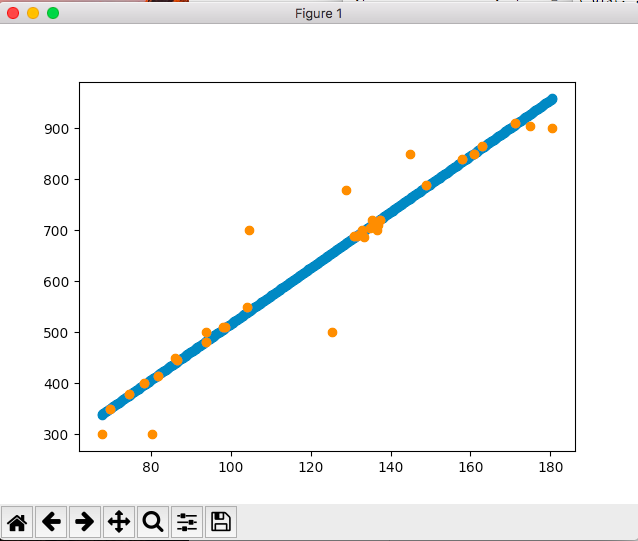Click x-axis tick label 180

pos(551,467)
